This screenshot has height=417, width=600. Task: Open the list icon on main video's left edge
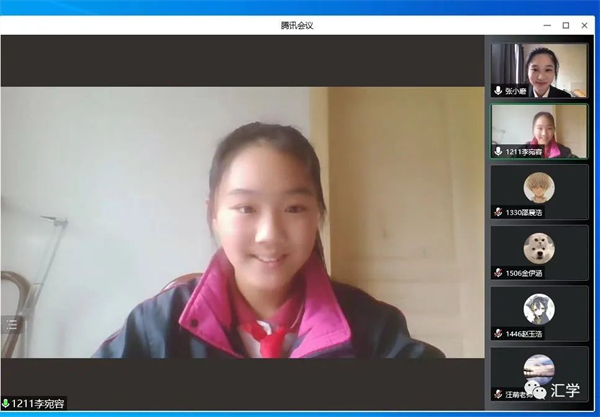coord(11,325)
